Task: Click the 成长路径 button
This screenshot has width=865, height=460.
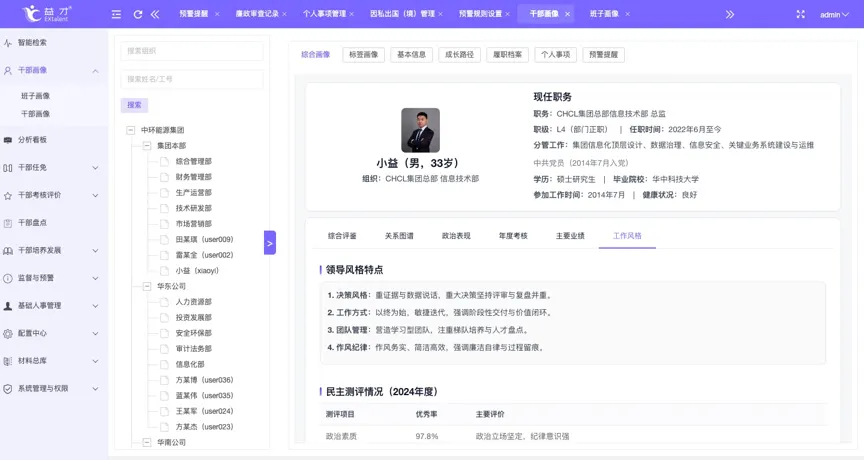Action: click(459, 55)
